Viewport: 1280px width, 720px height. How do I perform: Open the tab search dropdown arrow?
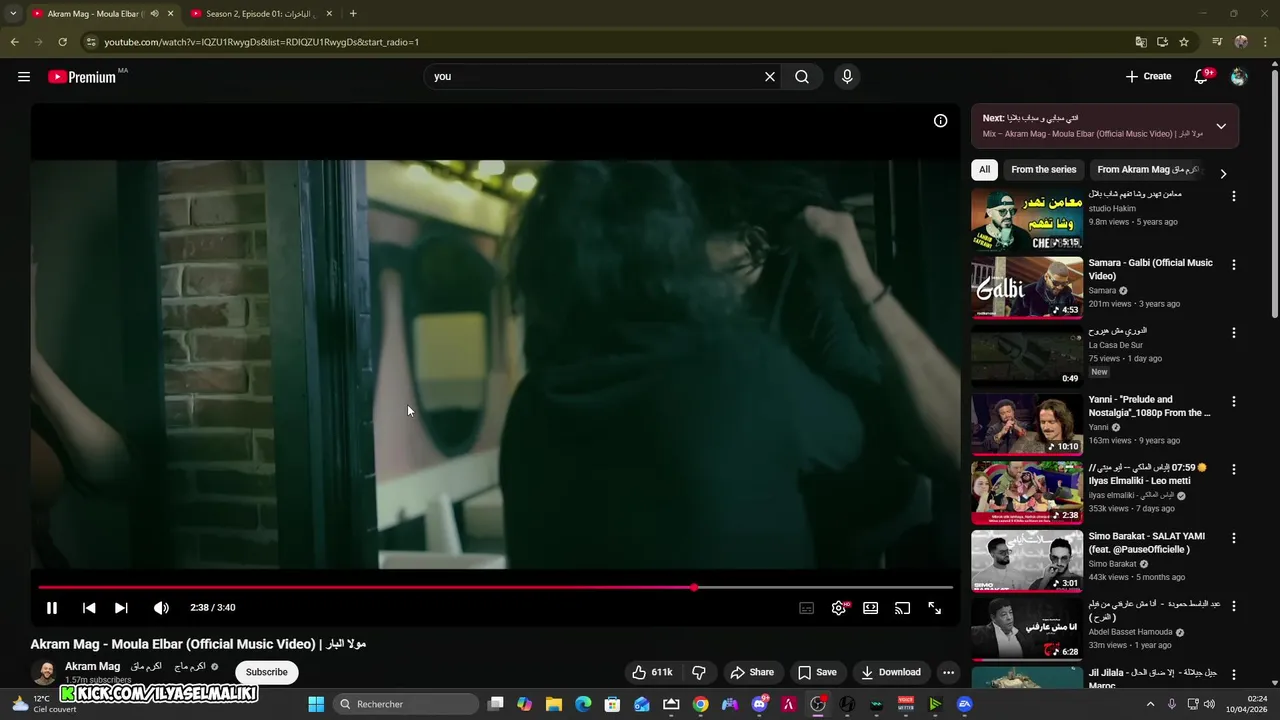pyautogui.click(x=13, y=14)
